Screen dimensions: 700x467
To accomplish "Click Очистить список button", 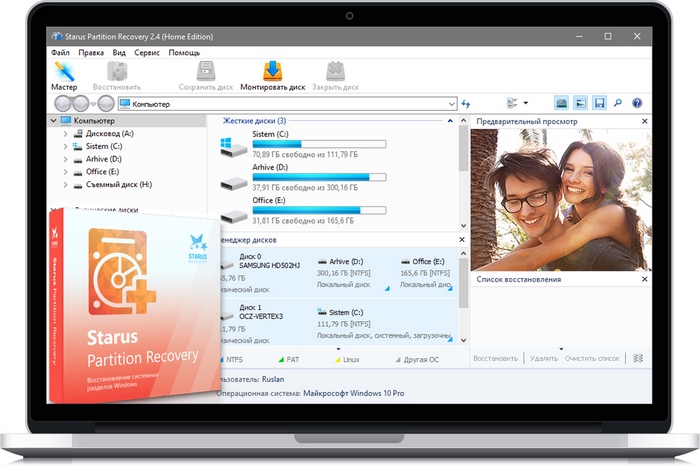I will [592, 358].
